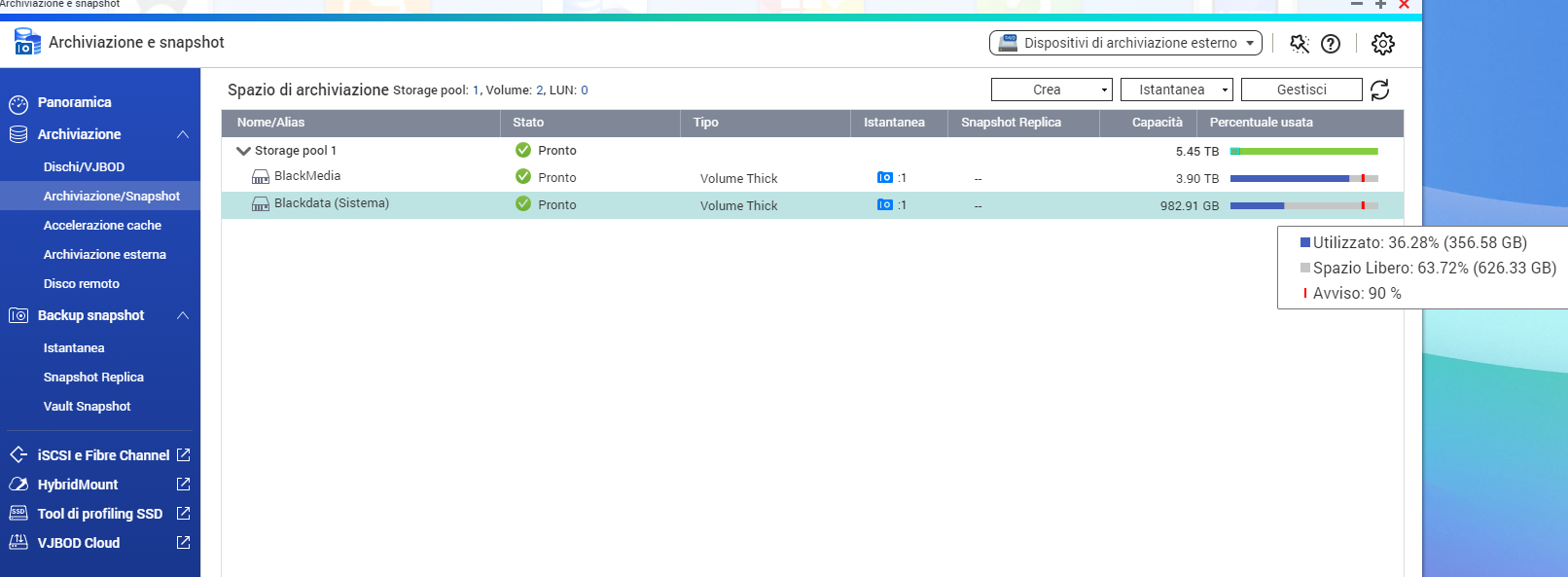Screen dimensions: 1568x577
Task: Open iSCSI e Fibre Channel external link icon
Action: 183,455
